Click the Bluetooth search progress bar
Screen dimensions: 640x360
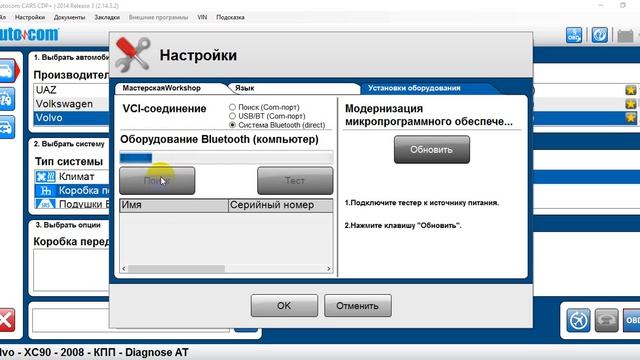click(x=226, y=158)
